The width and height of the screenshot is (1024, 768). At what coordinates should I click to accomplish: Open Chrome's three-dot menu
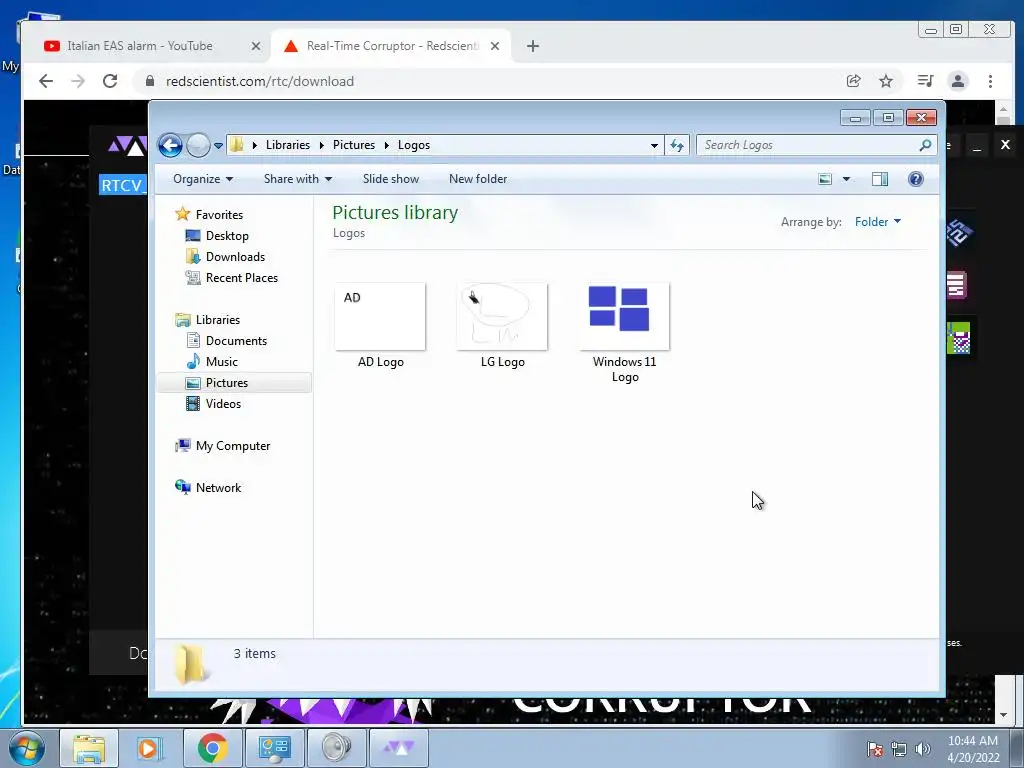(990, 81)
